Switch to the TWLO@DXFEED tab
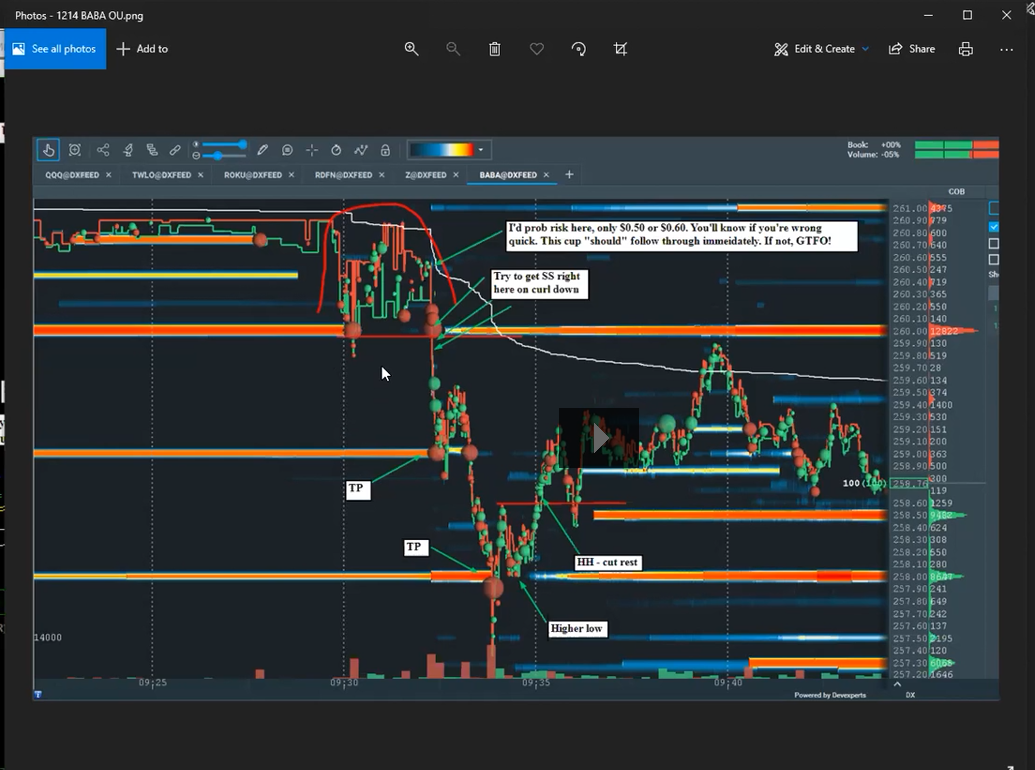The height and width of the screenshot is (770, 1035). 161,175
